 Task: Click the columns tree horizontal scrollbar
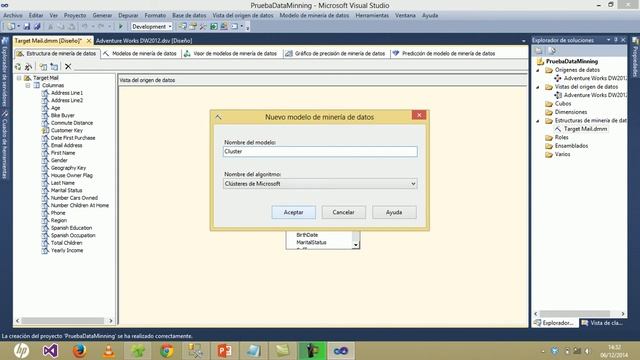[64, 321]
